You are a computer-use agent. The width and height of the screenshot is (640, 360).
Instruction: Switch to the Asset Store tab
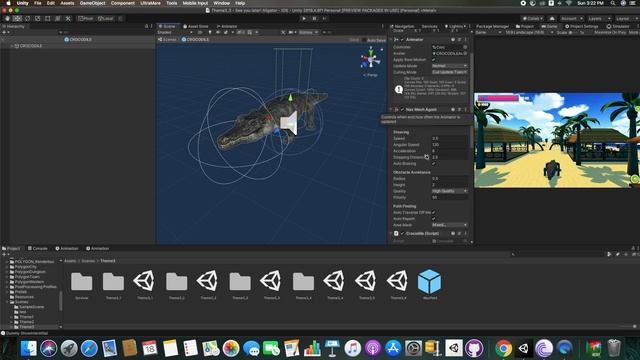196,26
